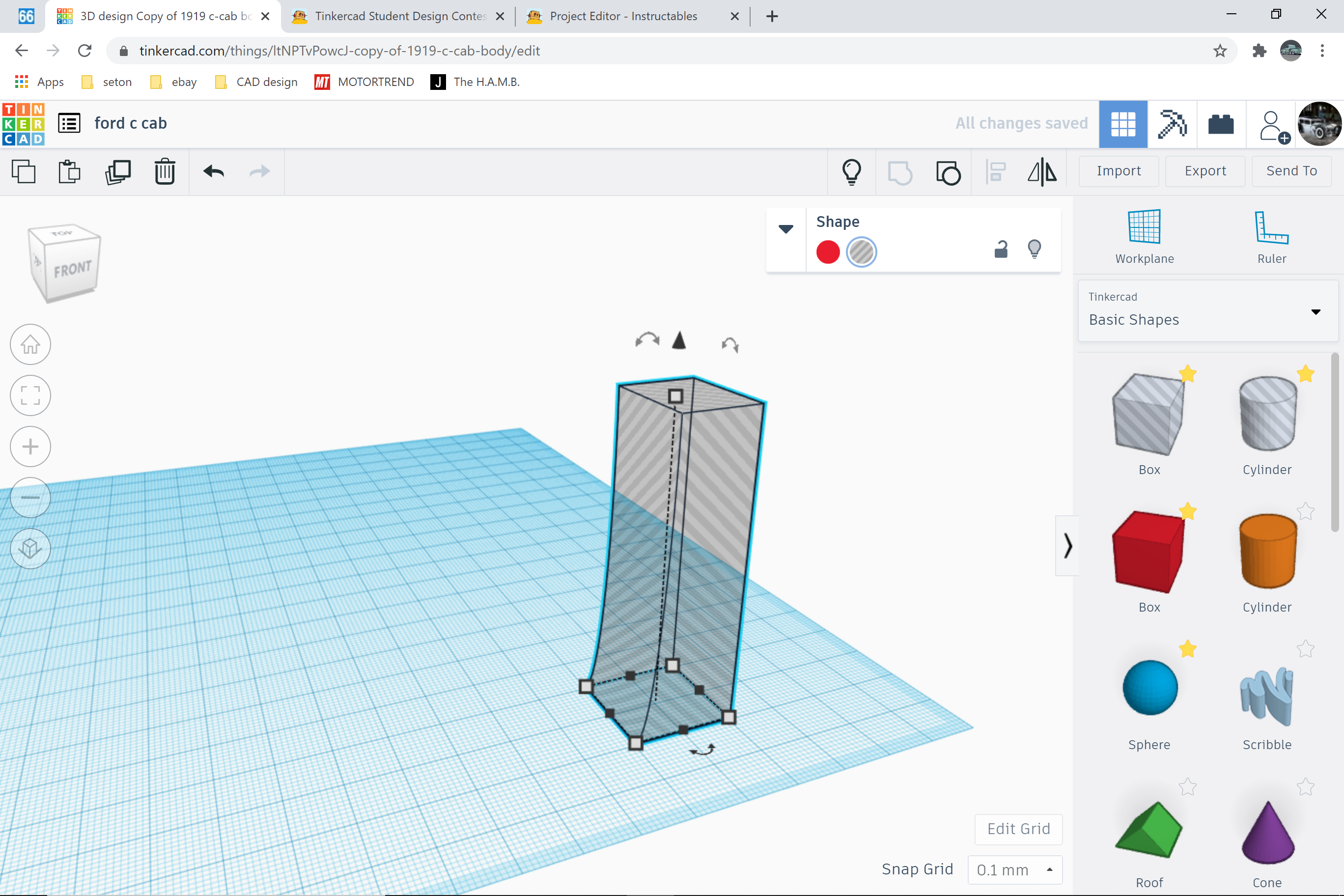1344x896 pixels.
Task: Switch to Project Editor - Instructables tab
Action: 633,16
